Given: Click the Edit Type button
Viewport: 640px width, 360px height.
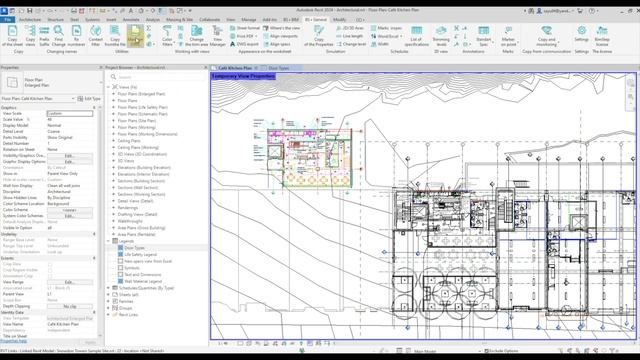Looking at the screenshot, I should [x=89, y=99].
